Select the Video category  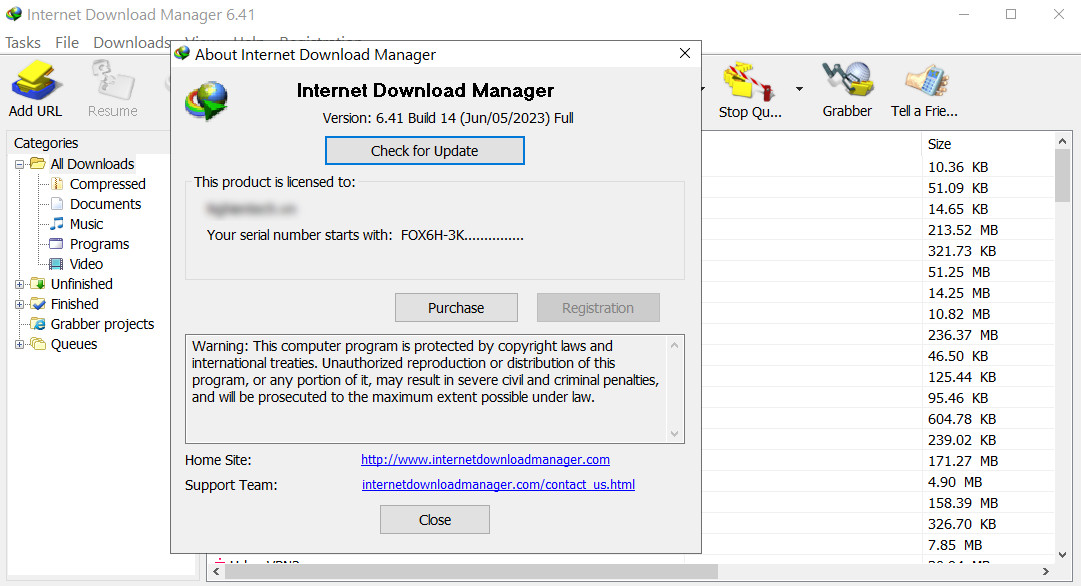(86, 264)
